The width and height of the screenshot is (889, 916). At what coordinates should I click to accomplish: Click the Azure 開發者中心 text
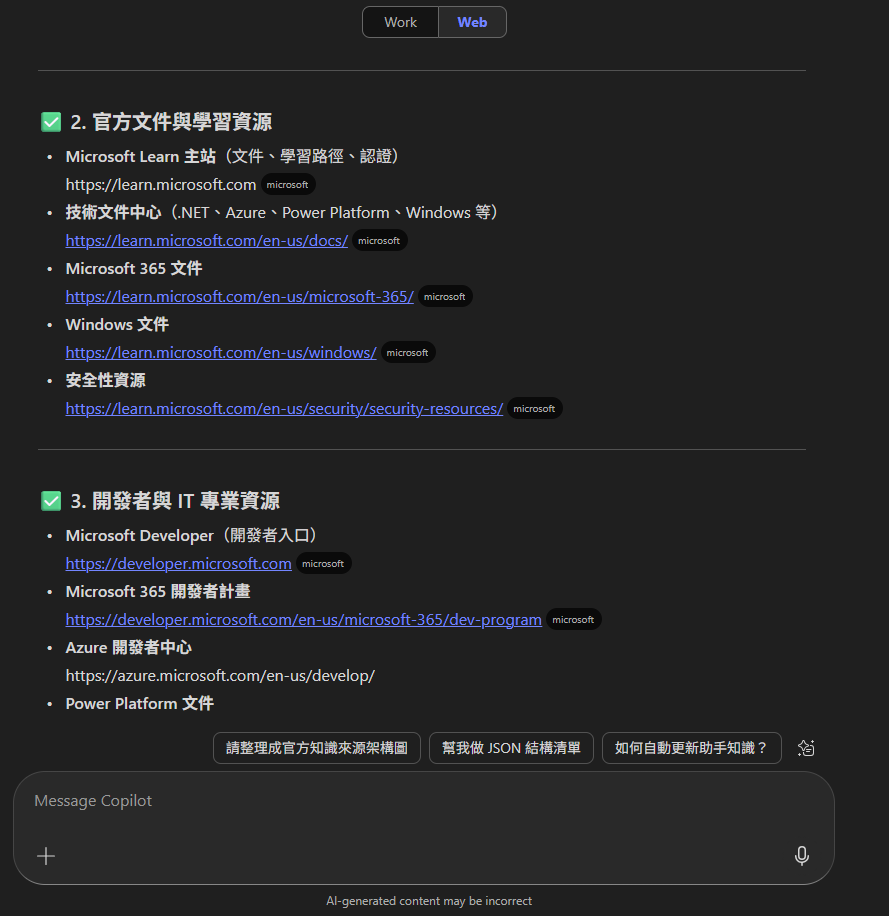tap(129, 648)
